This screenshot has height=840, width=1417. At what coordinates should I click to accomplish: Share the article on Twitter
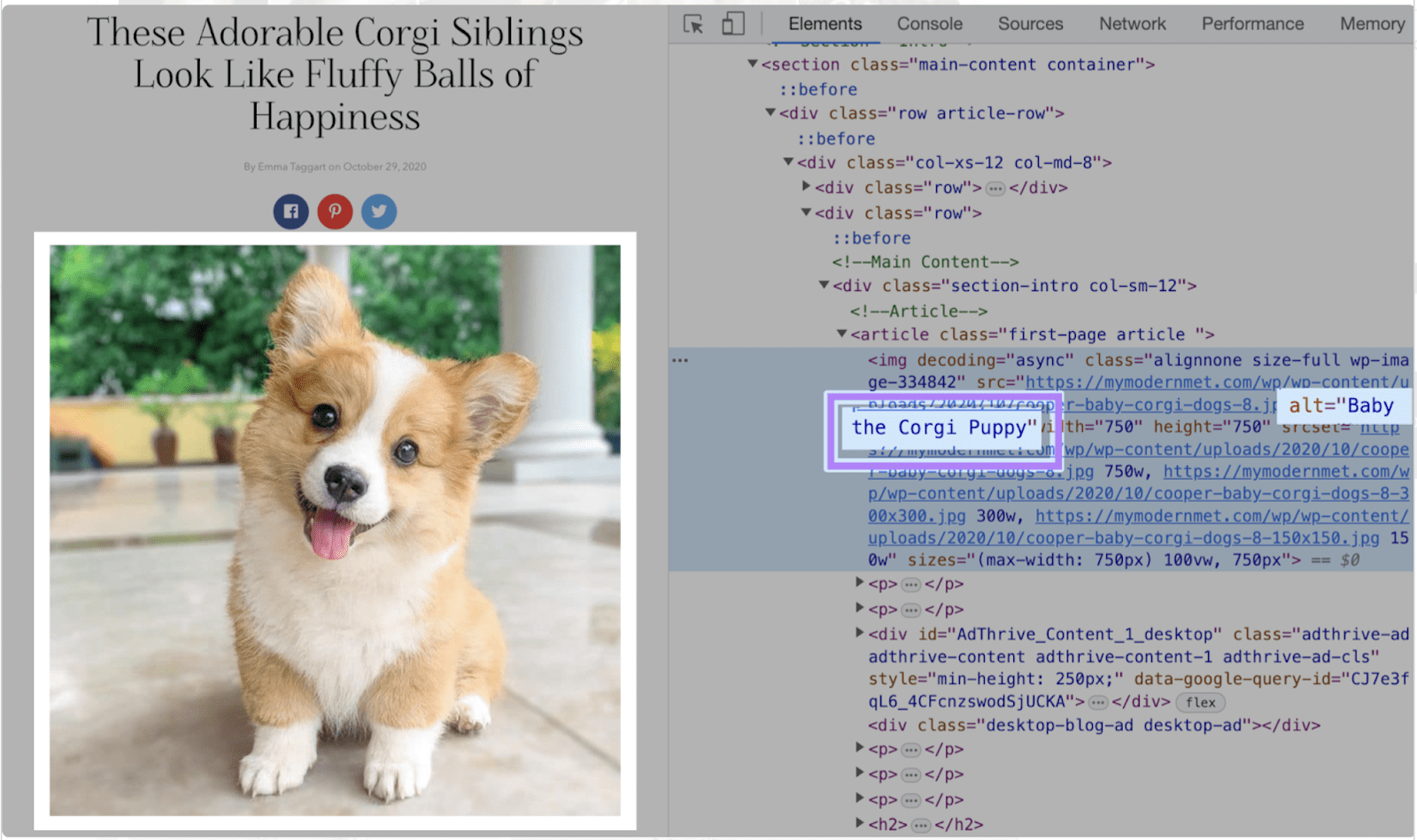point(378,211)
